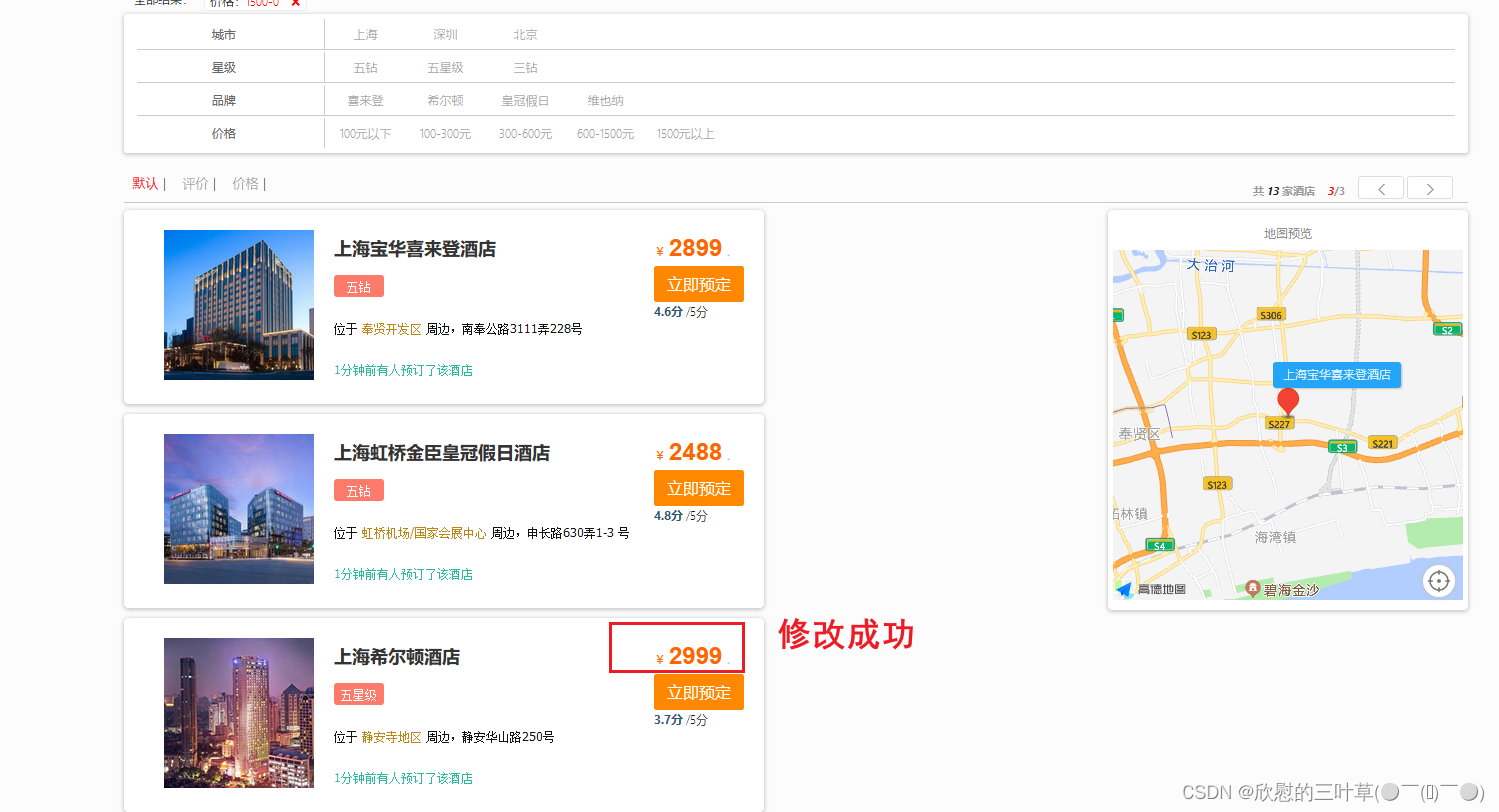The height and width of the screenshot is (812, 1499).
Task: Click 立即预定 for 上海宝华喜来登酒店
Action: 699,284
